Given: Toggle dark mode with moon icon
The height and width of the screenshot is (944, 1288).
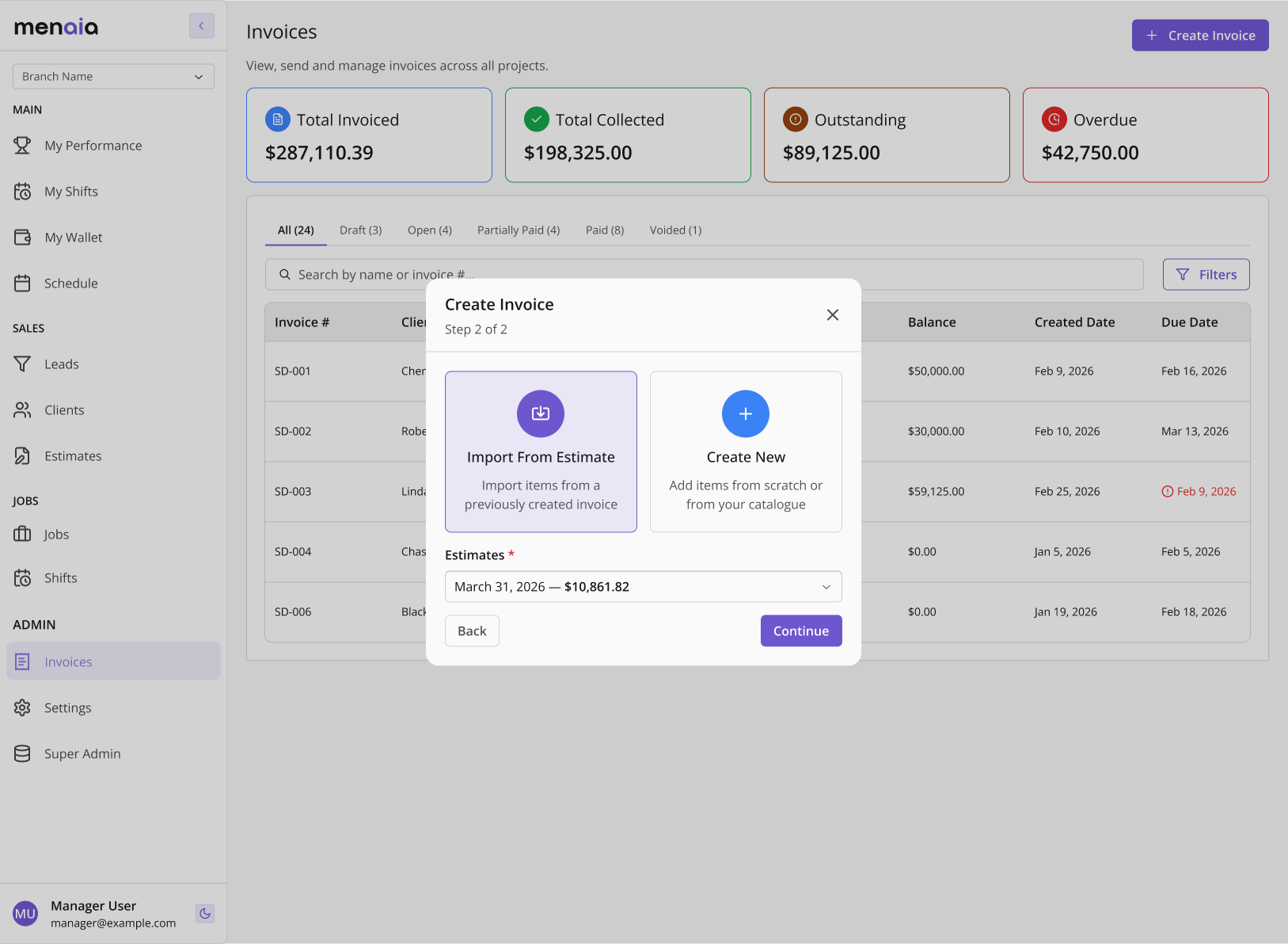Looking at the screenshot, I should point(205,913).
